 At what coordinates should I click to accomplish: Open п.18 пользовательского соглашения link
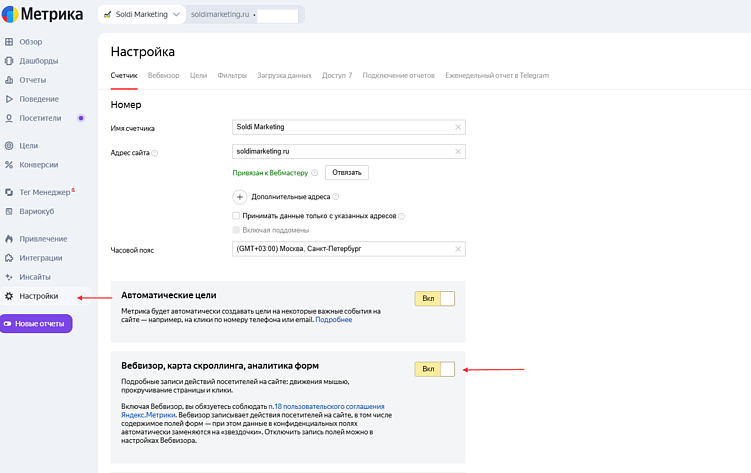tap(326, 406)
